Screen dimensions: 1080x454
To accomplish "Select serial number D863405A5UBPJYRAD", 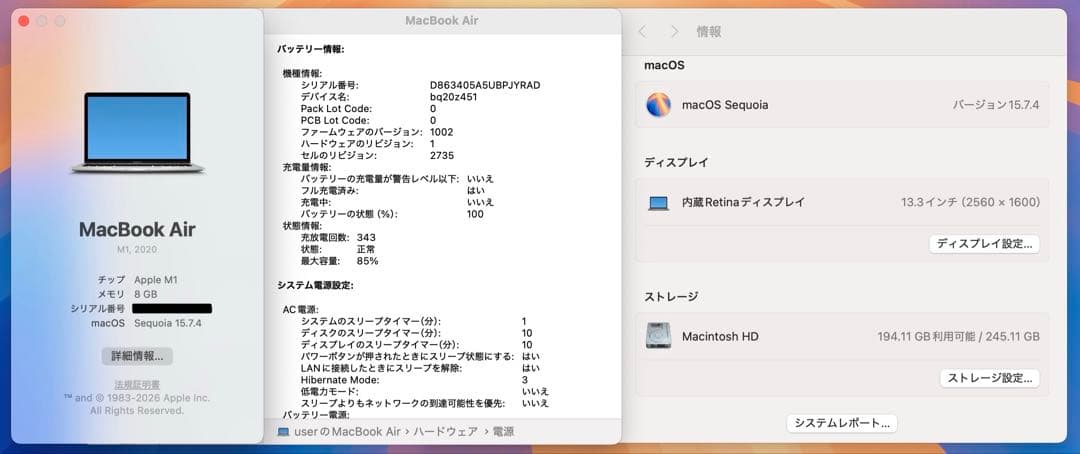I will [x=485, y=85].
